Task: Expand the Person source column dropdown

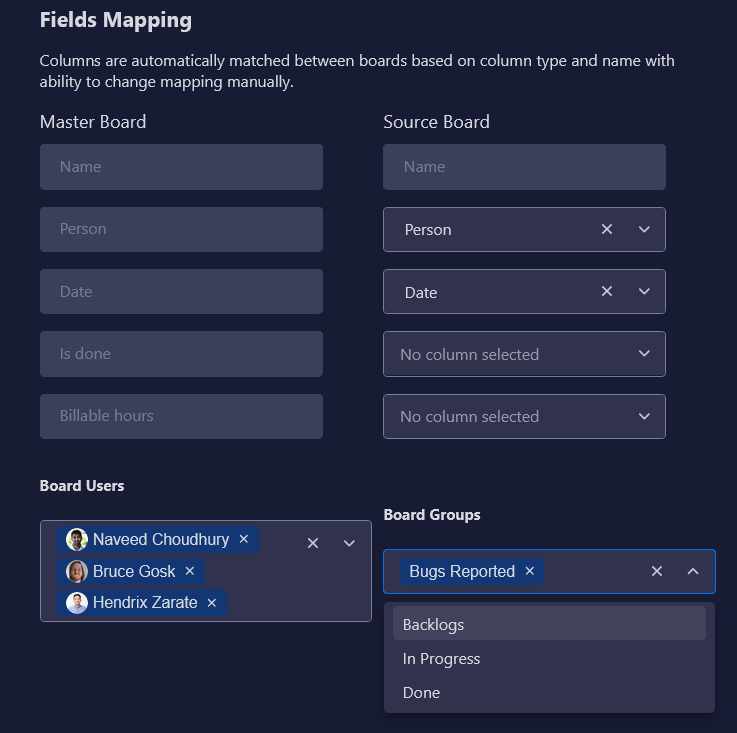Action: pyautogui.click(x=644, y=229)
